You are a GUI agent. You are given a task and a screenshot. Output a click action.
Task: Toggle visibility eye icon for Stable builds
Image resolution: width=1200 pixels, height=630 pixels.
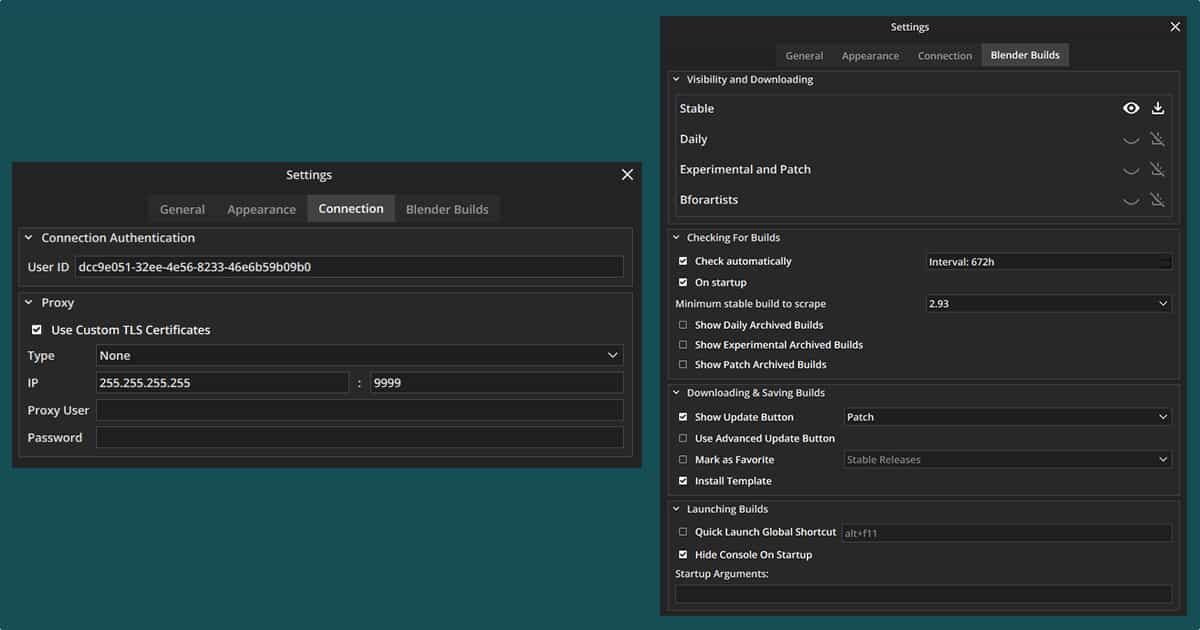click(1131, 109)
